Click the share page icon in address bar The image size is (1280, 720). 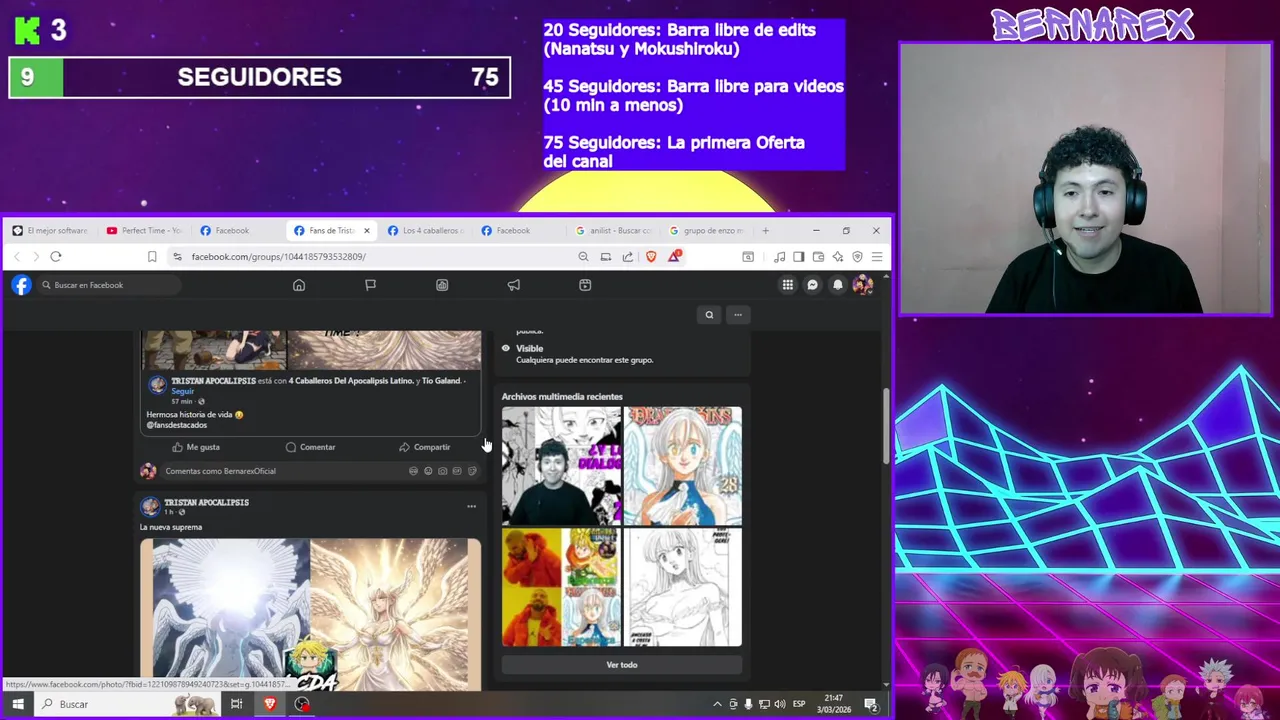pos(627,257)
